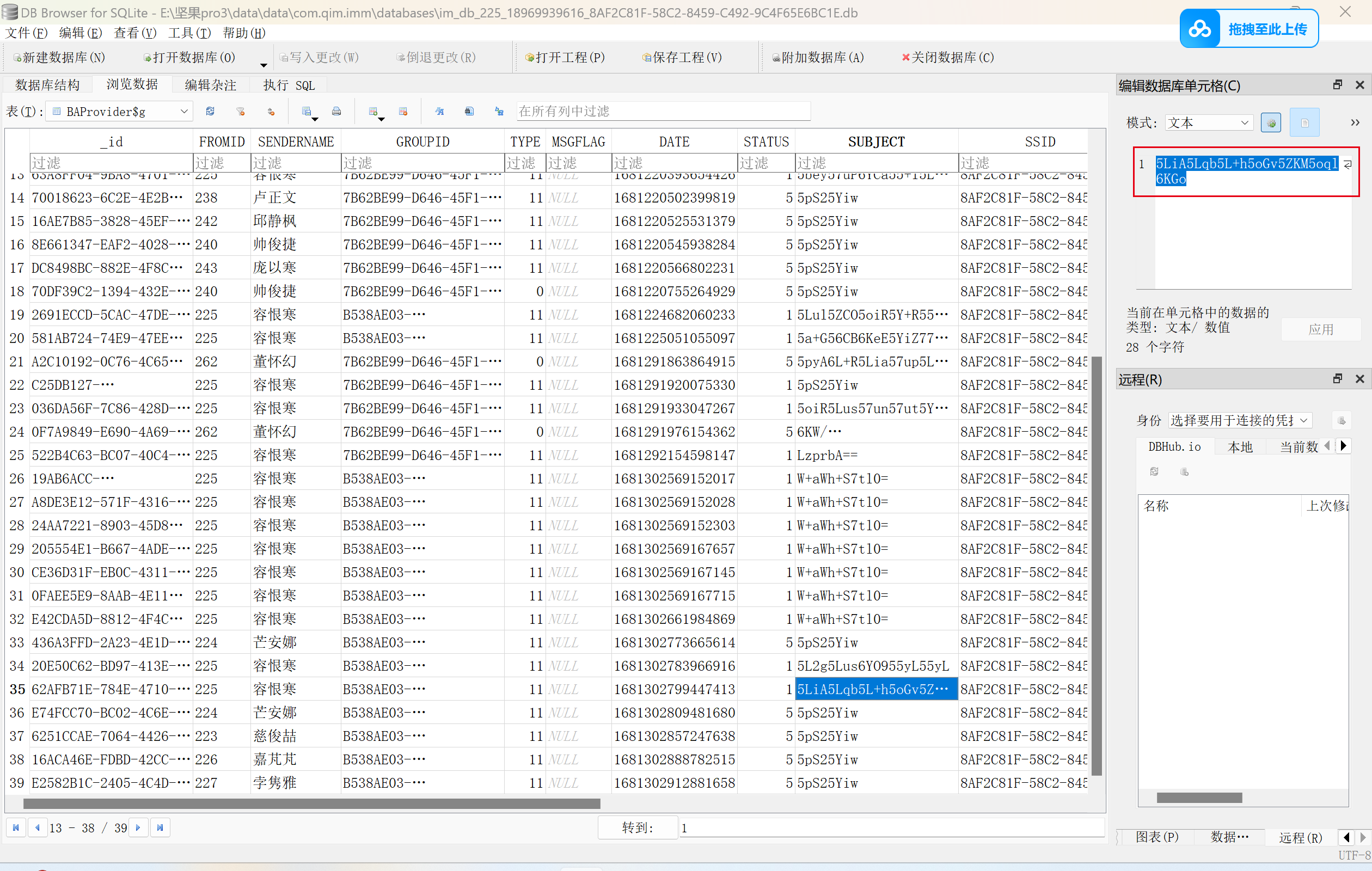Viewport: 1372px width, 871px height.
Task: Select sender 卢正文 cell in row 14
Action: click(296, 198)
